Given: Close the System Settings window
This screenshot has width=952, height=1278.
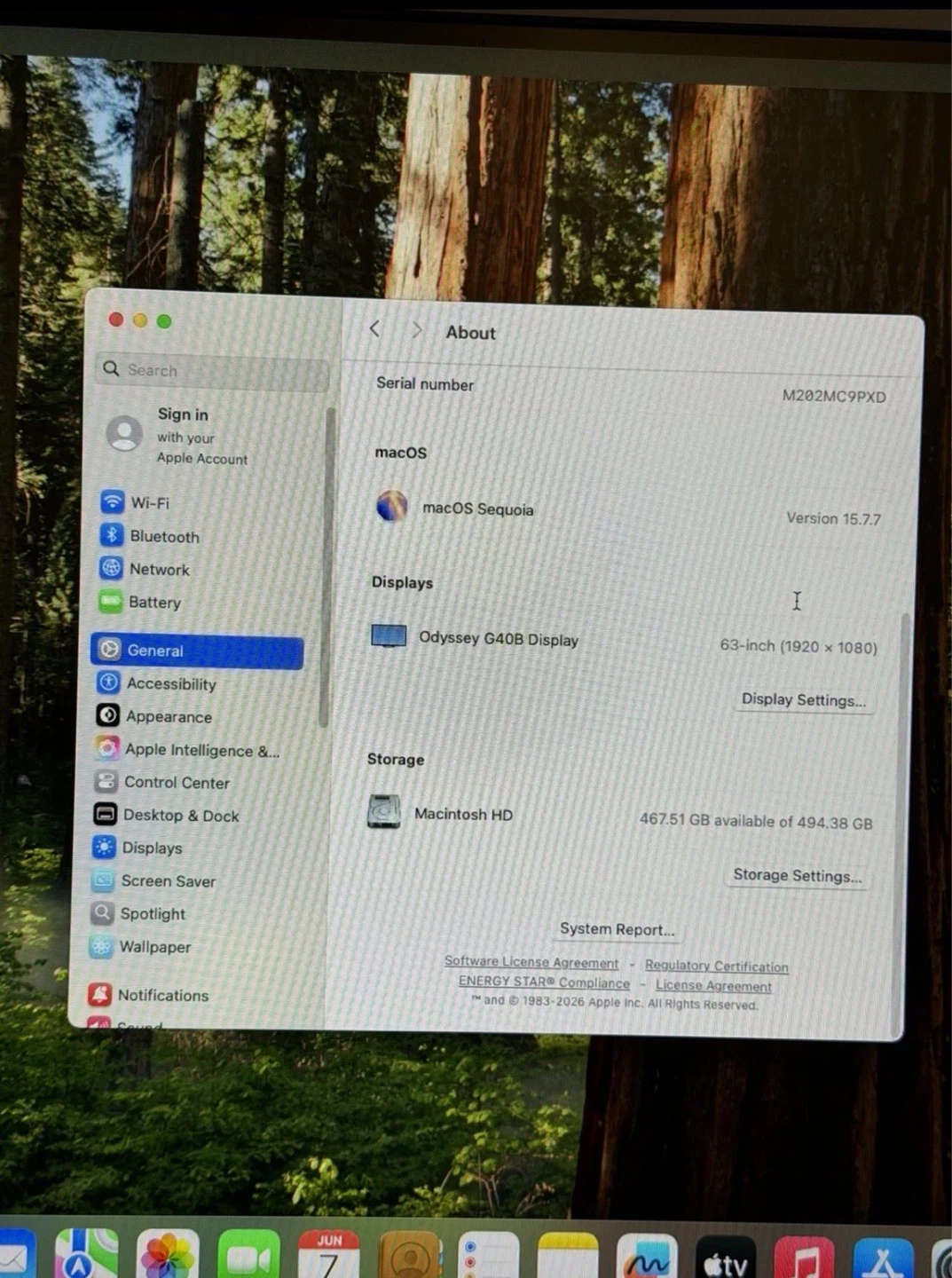Looking at the screenshot, I should coord(116,319).
